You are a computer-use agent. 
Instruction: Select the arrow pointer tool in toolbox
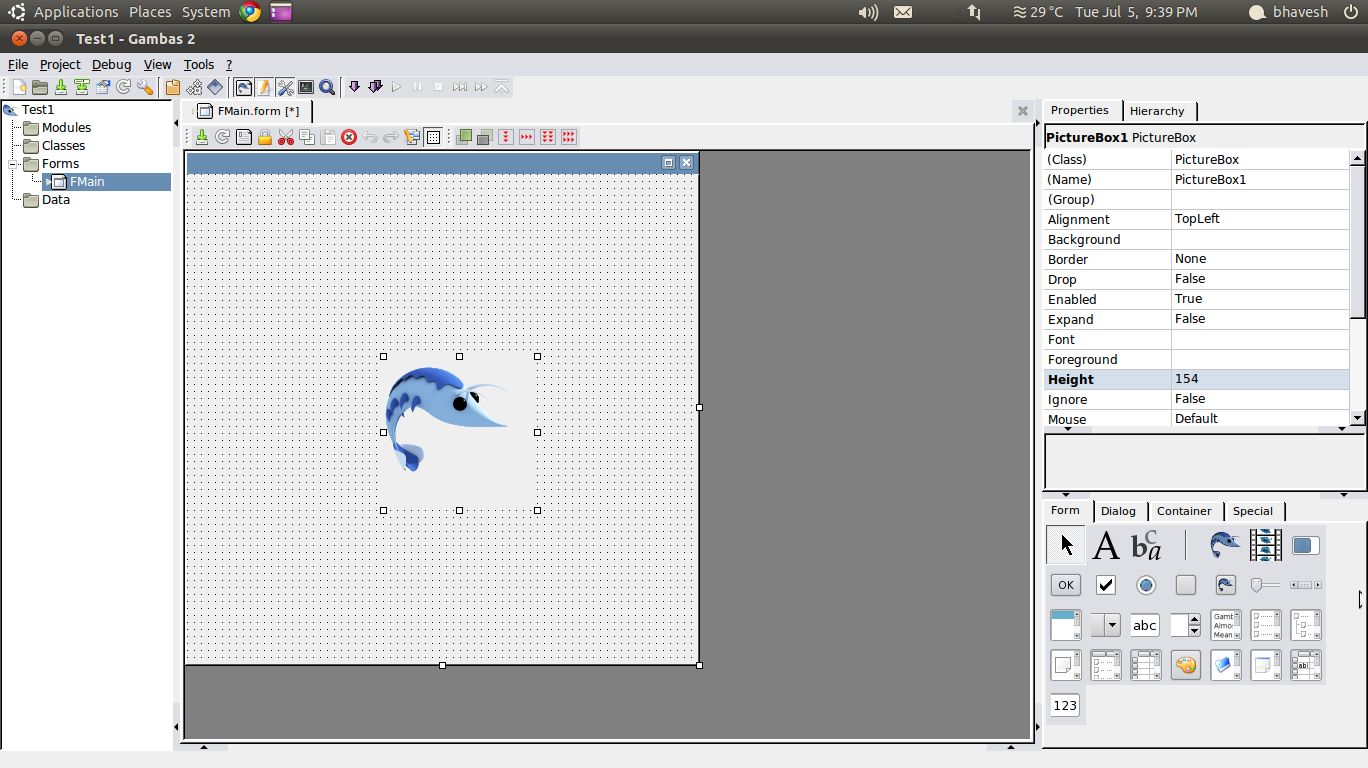1066,545
